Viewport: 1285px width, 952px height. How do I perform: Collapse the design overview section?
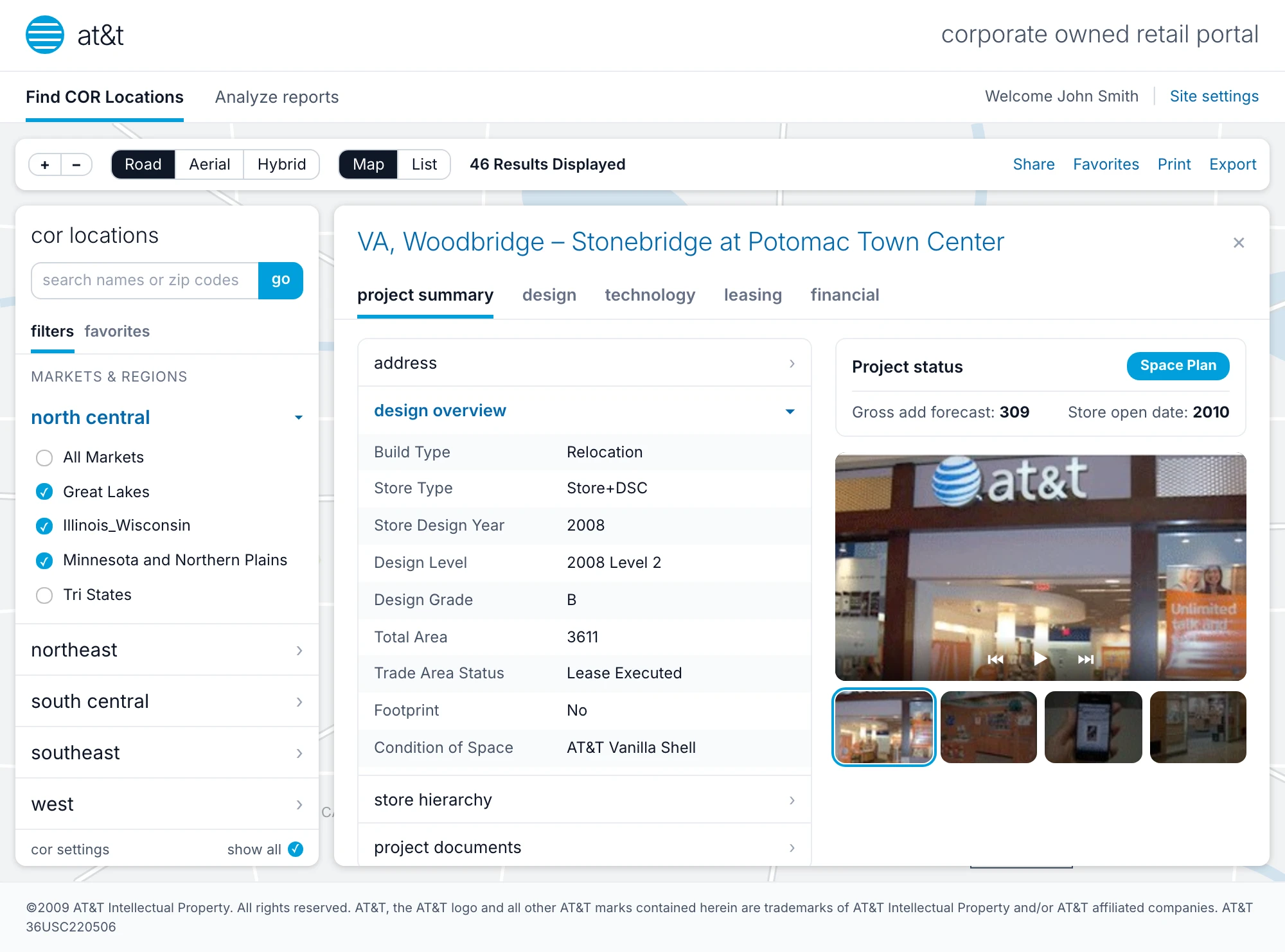coord(585,410)
